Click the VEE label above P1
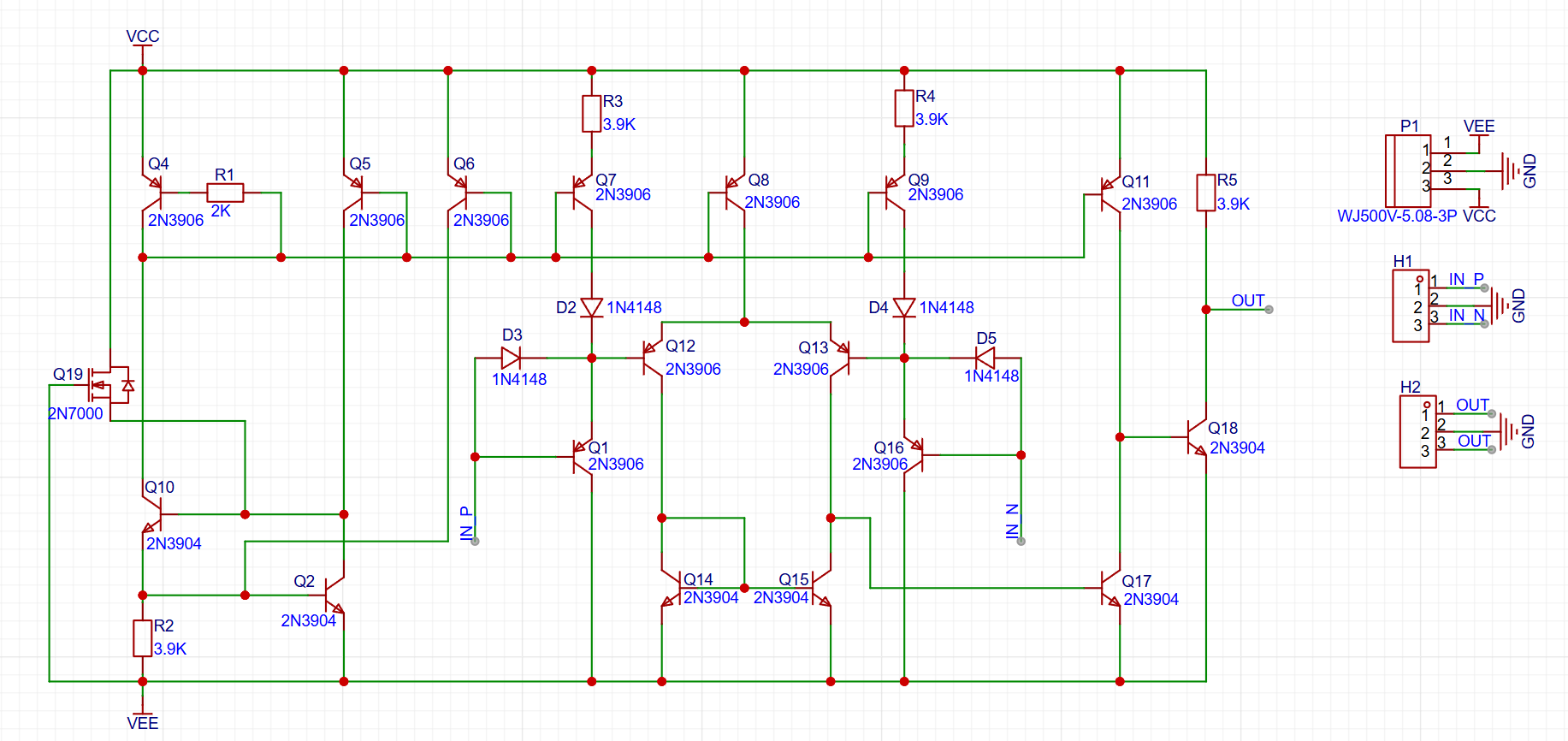 [x=1479, y=127]
